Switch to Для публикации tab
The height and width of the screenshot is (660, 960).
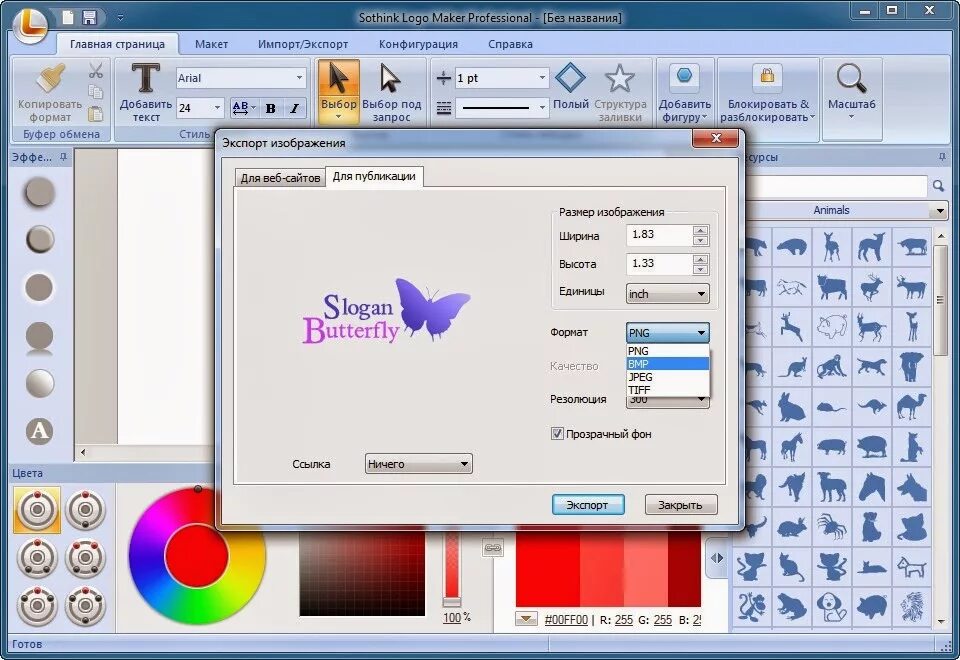(x=374, y=176)
